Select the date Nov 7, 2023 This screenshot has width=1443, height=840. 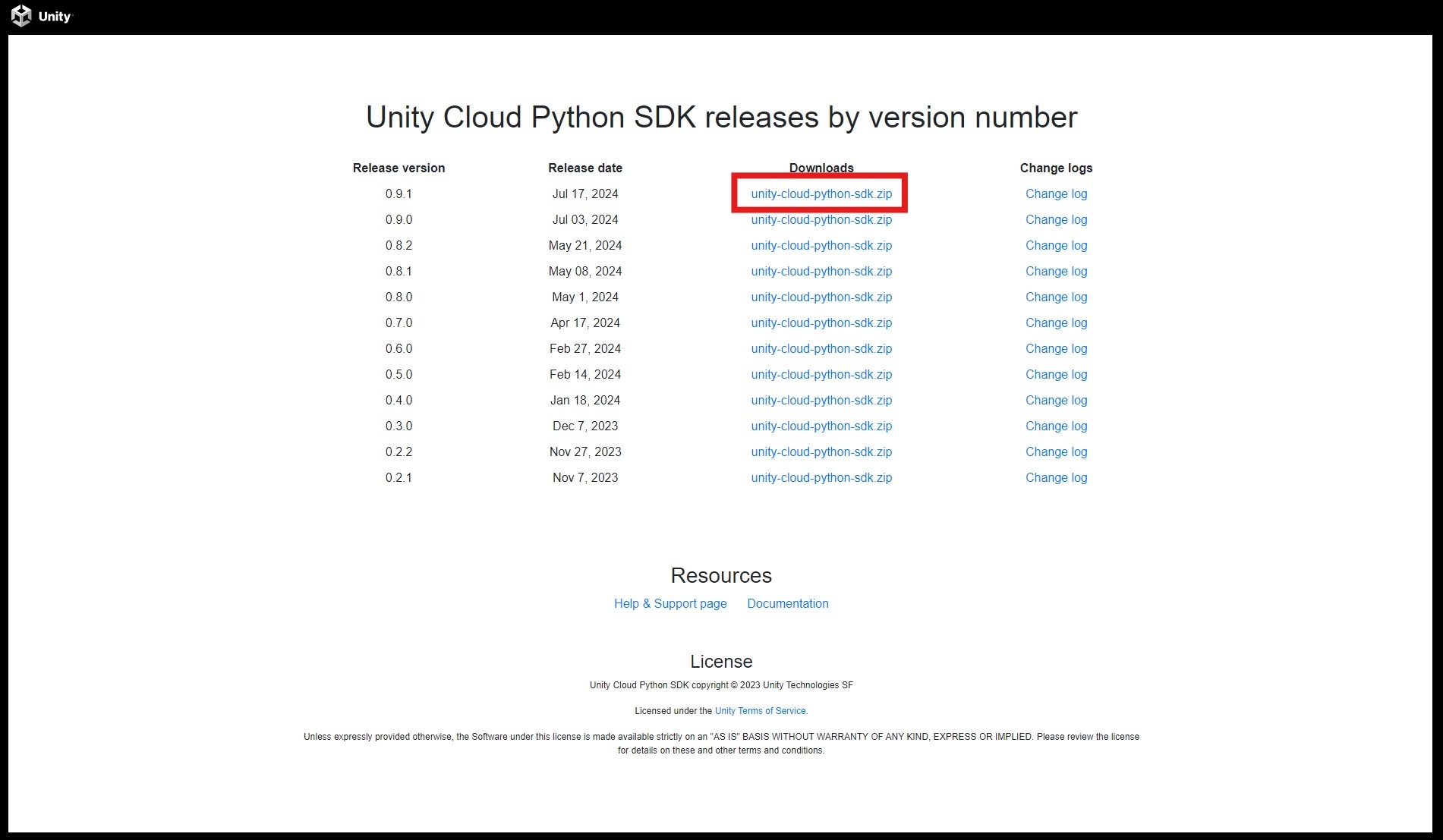click(x=585, y=477)
